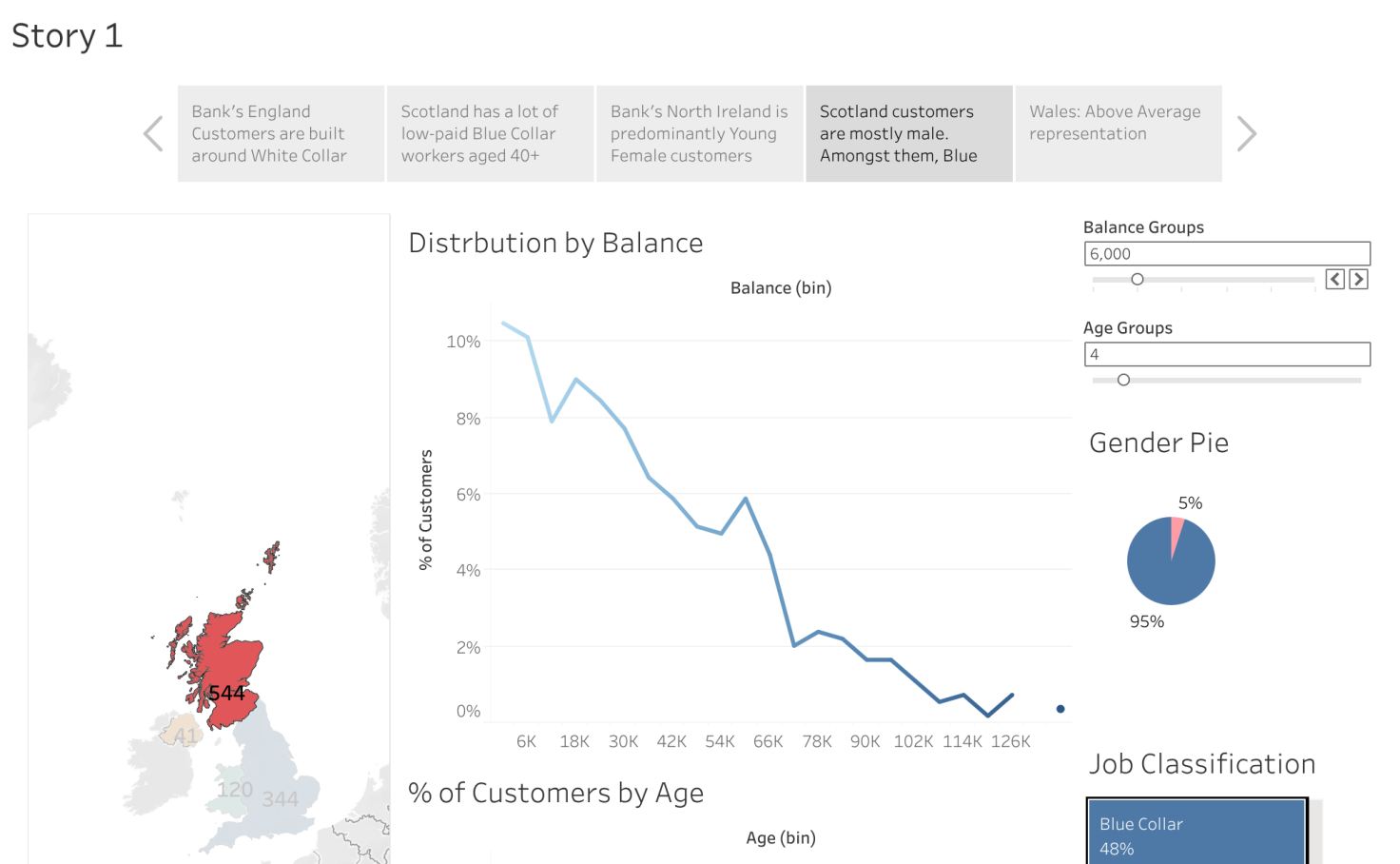Click the right story navigation arrow
The image size is (1400, 864).
point(1246,133)
